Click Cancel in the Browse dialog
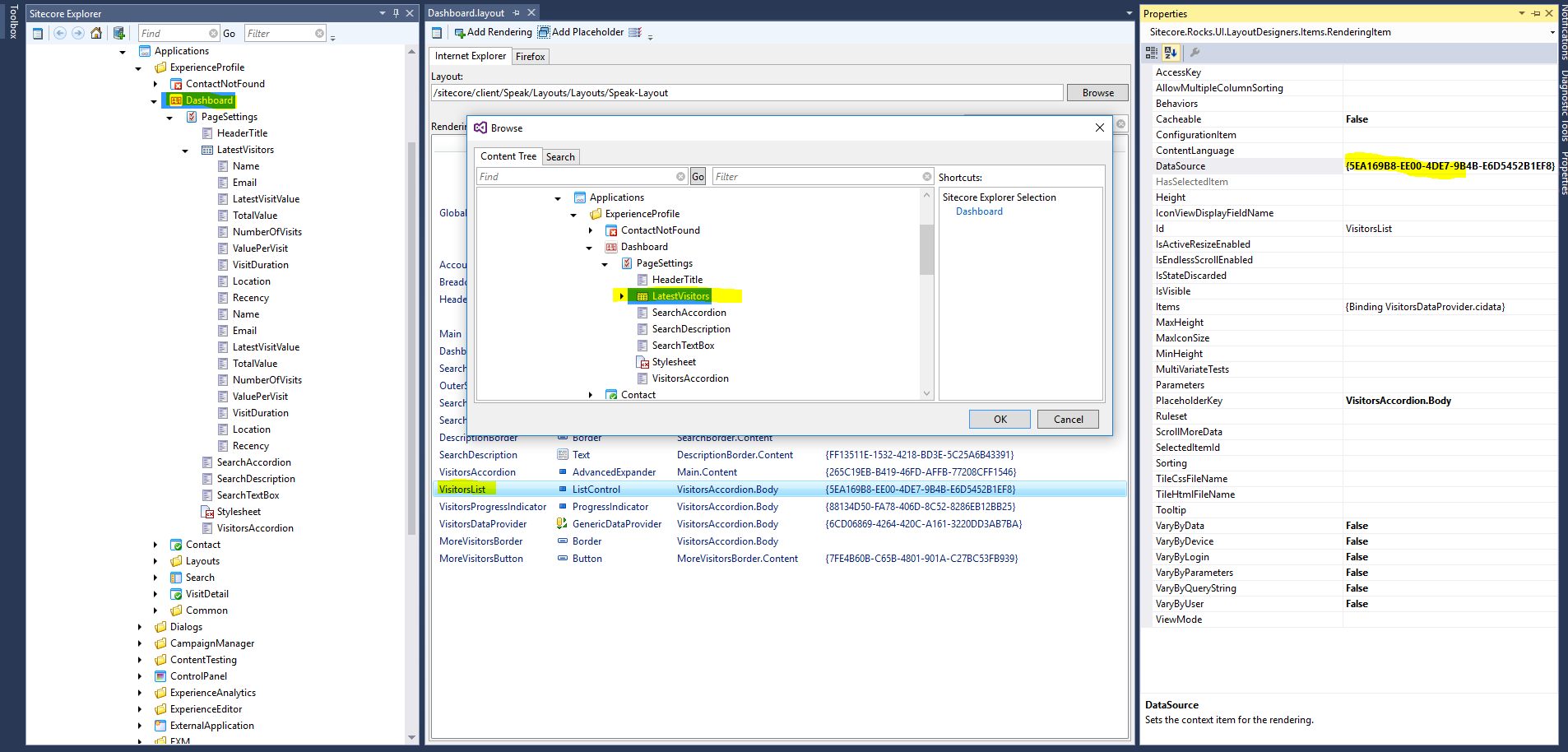Image resolution: width=1568 pixels, height=752 pixels. (x=1068, y=420)
